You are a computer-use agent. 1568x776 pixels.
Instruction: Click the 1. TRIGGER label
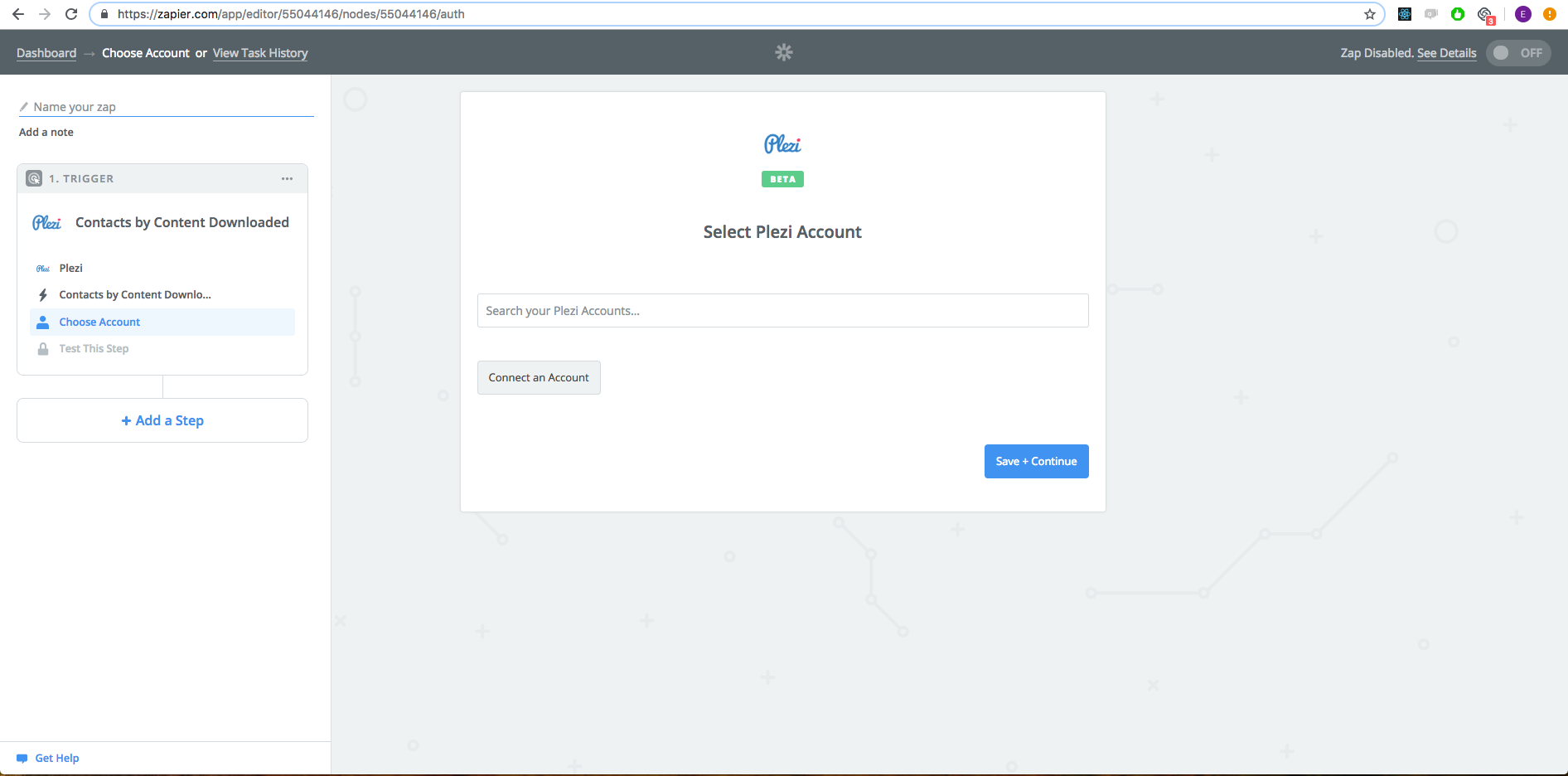pyautogui.click(x=81, y=178)
